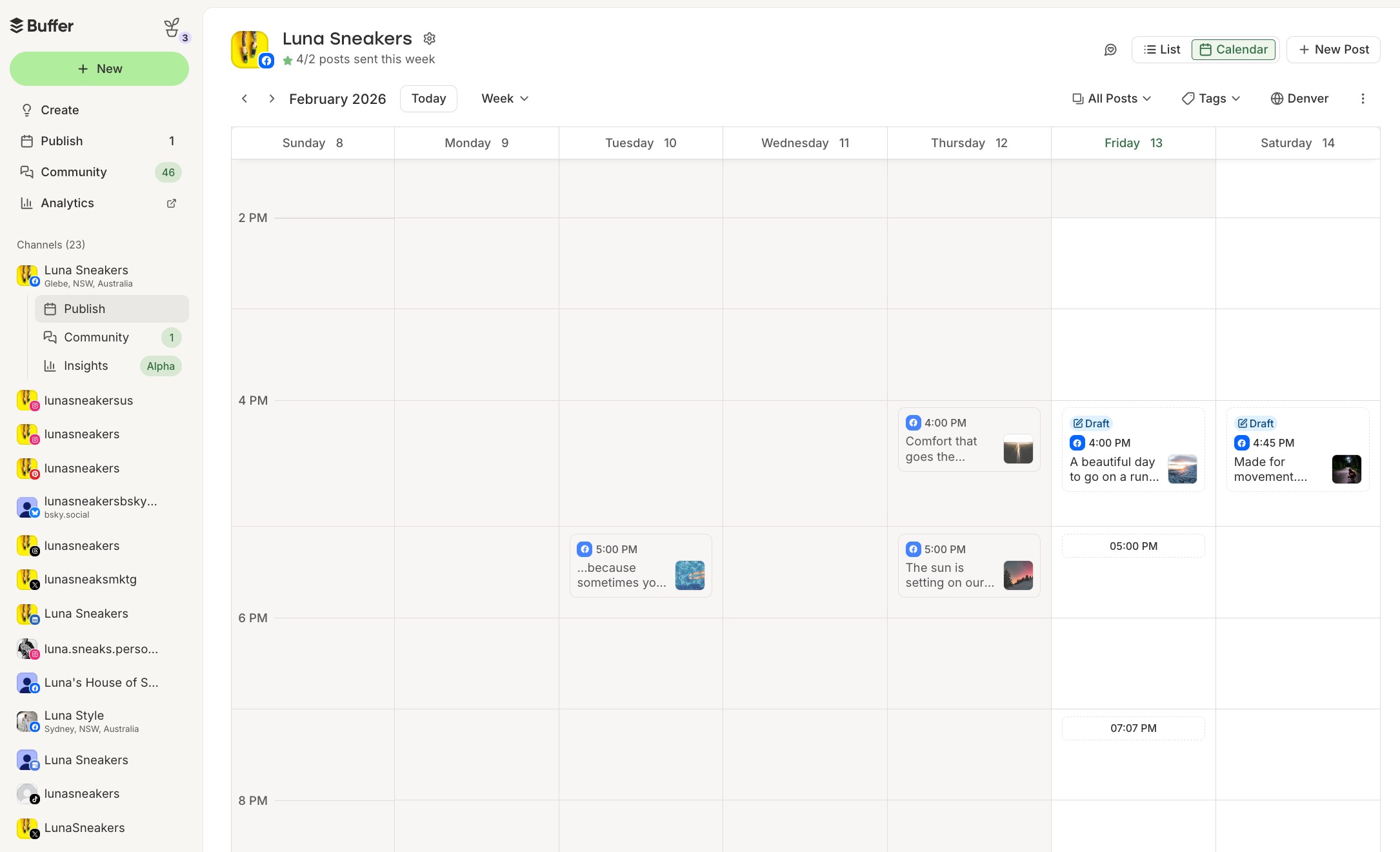
Task: Select Luna's House of S... channel
Action: [x=99, y=683]
